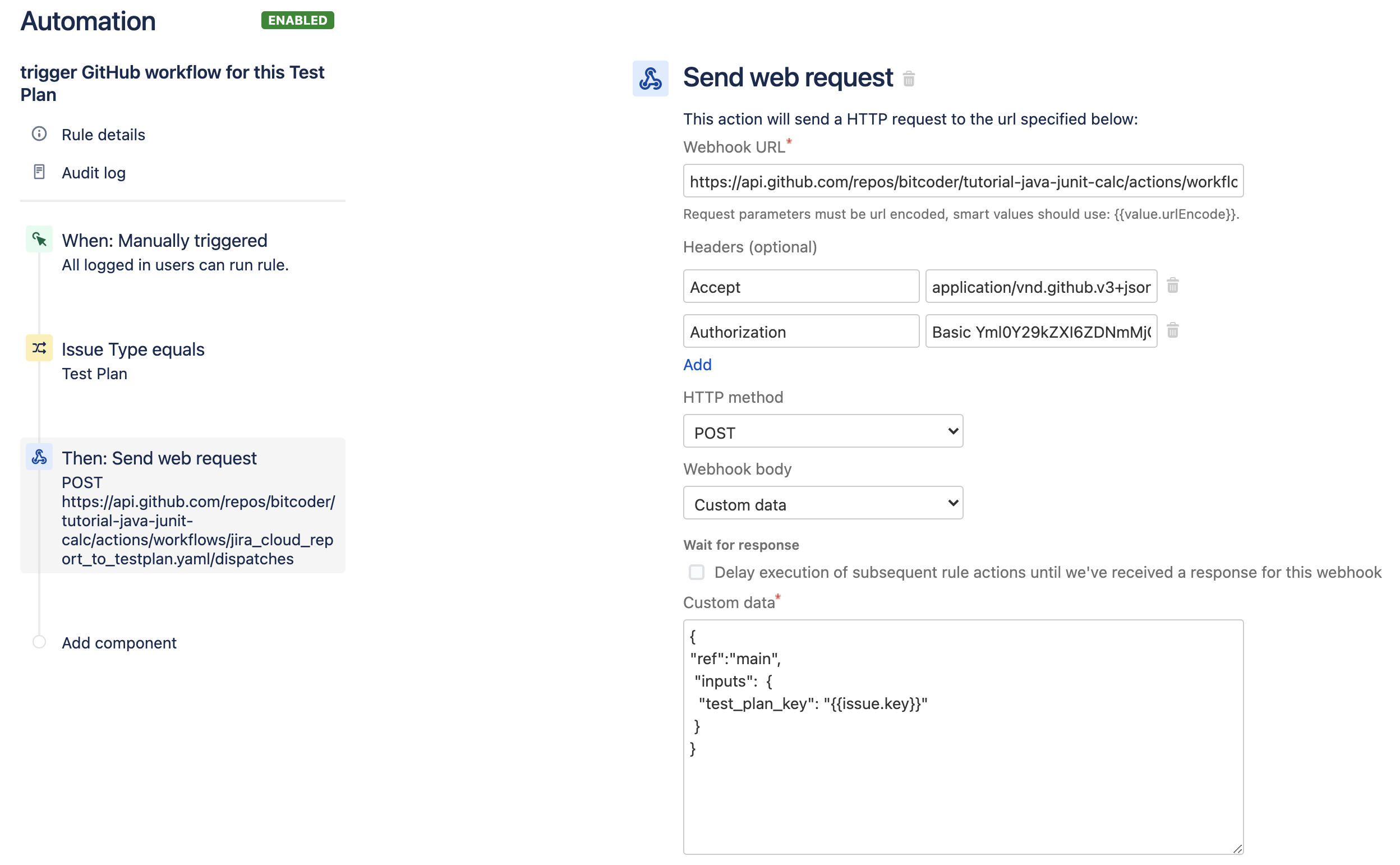Image resolution: width=1400 pixels, height=865 pixels.
Task: Click the large webhook icon beside Send web request heading
Action: click(650, 79)
